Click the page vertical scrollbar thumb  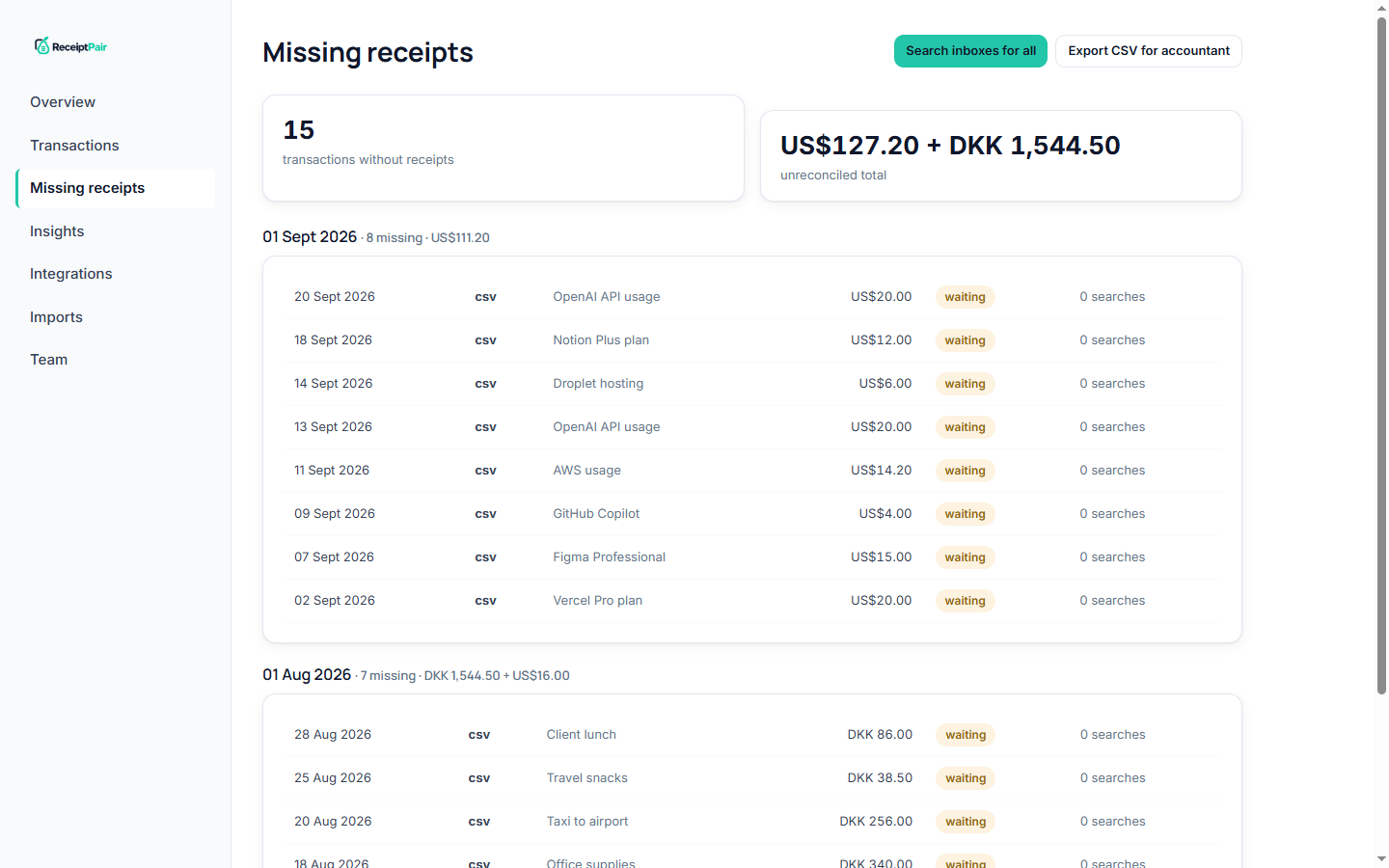1381,355
